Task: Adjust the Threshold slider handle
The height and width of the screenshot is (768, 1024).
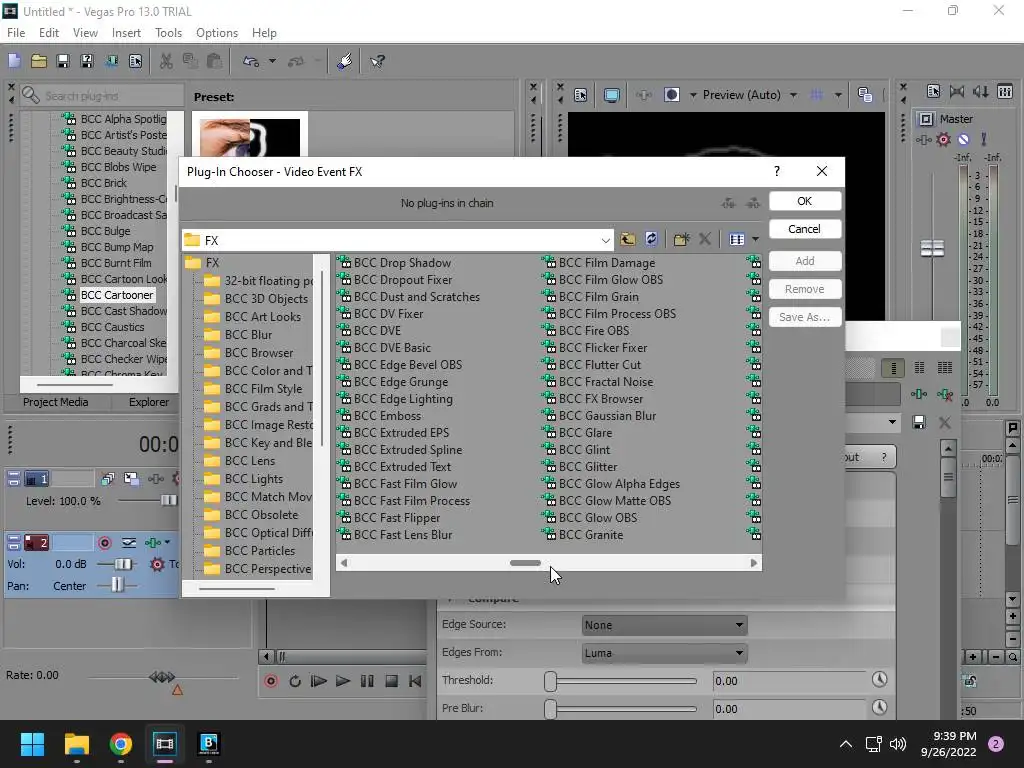Action: [x=551, y=681]
